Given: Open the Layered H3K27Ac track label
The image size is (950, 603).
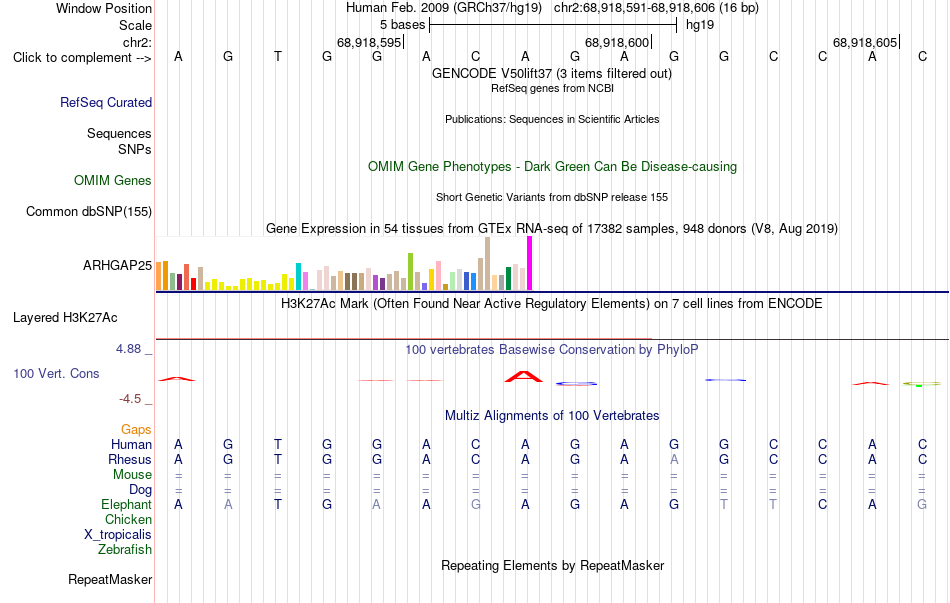Looking at the screenshot, I should (65, 318).
